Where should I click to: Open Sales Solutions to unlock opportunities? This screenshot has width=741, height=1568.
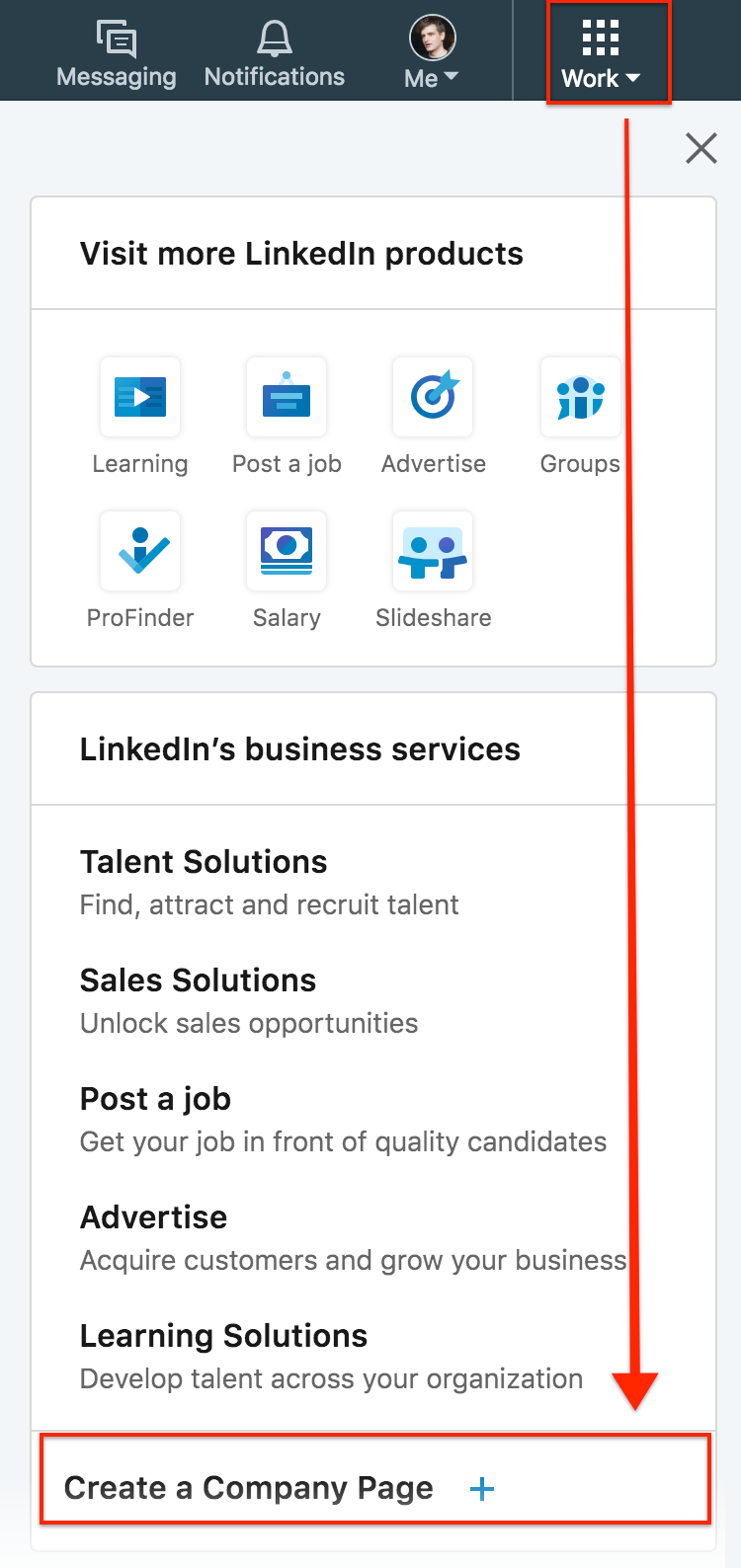(198, 980)
